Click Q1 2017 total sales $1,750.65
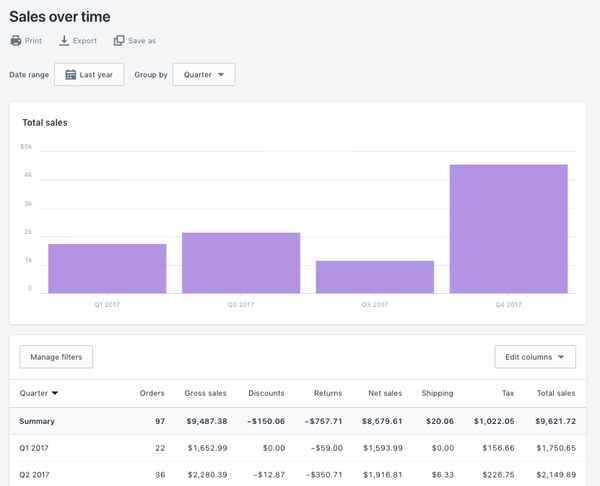The width and height of the screenshot is (600, 486). pyautogui.click(x=556, y=448)
